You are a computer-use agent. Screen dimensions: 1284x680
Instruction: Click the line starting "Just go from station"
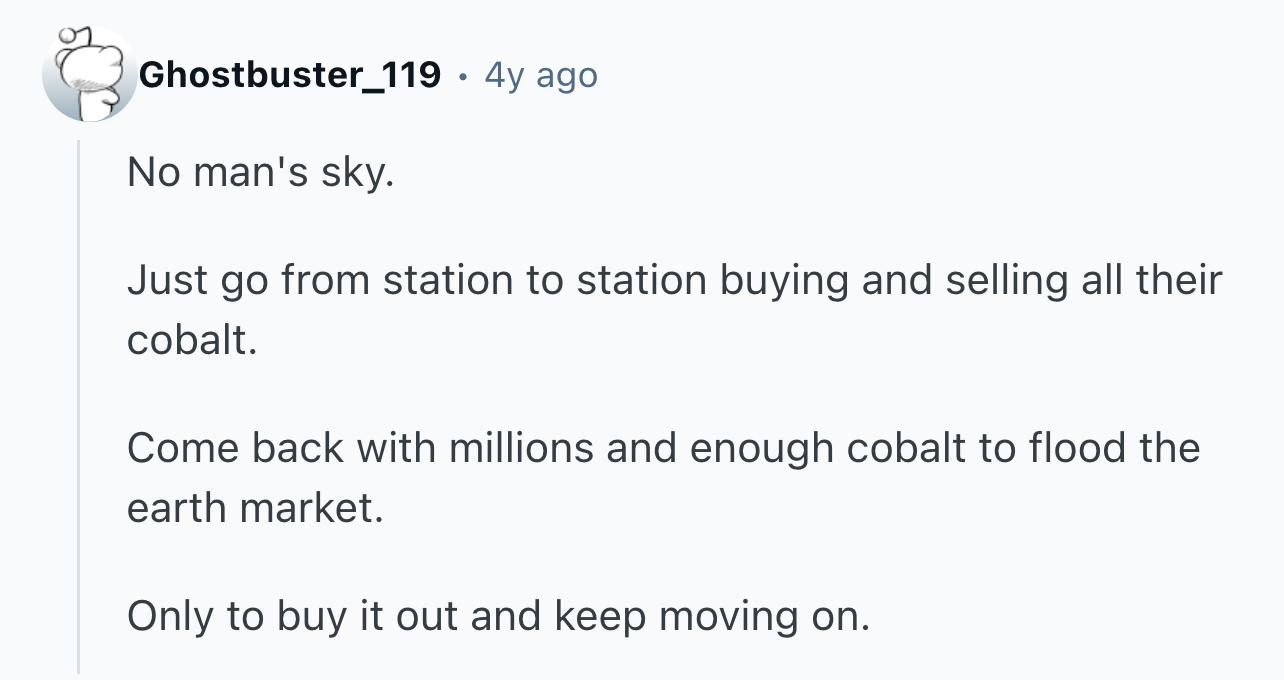tap(674, 281)
